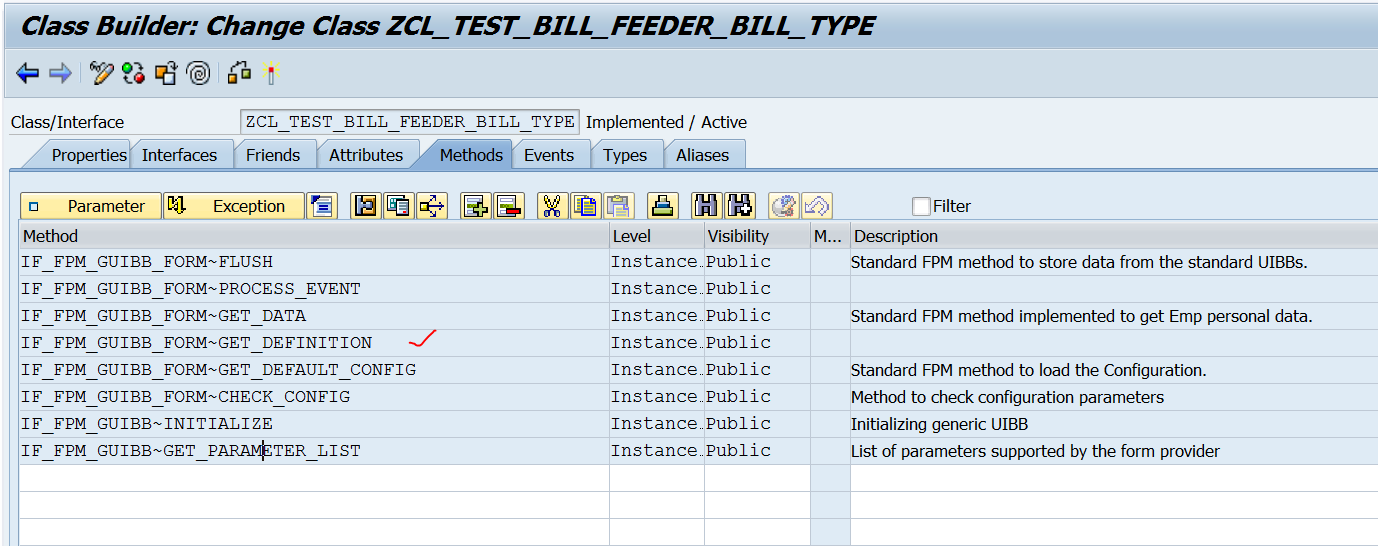Click description about storing data from standard UIBBs
The height and width of the screenshot is (546, 1378).
pyautogui.click(x=1079, y=262)
